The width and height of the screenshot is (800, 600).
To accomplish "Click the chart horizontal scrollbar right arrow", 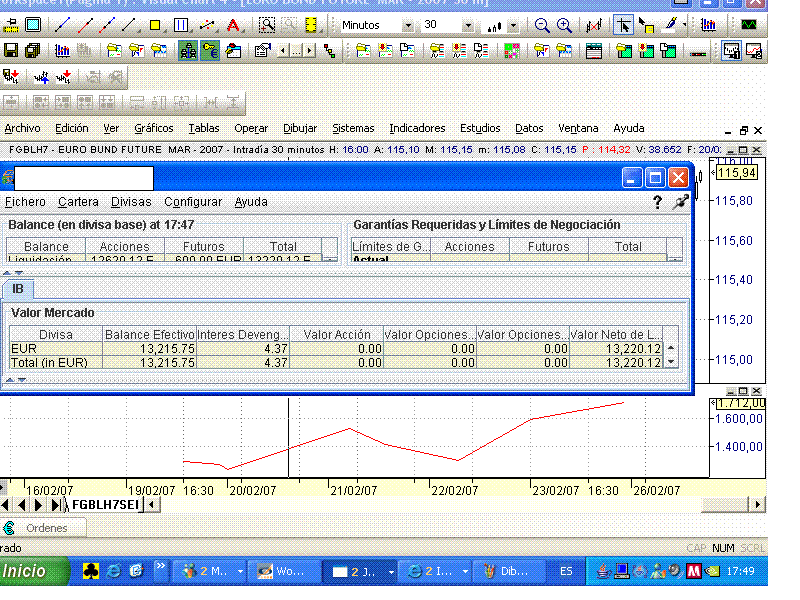I will [757, 505].
